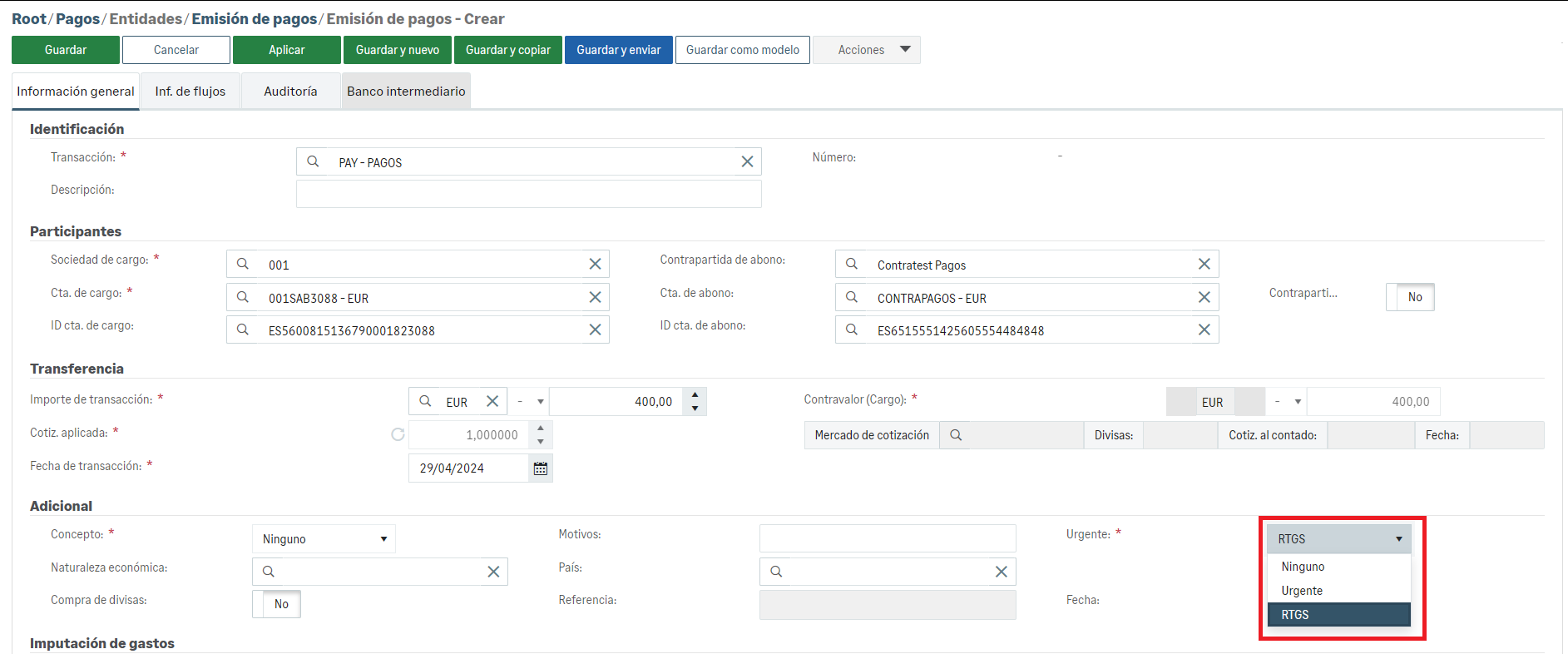Viewport: 1568px width, 654px height.
Task: Clear the Sociedad de cargo field
Action: pyautogui.click(x=595, y=265)
